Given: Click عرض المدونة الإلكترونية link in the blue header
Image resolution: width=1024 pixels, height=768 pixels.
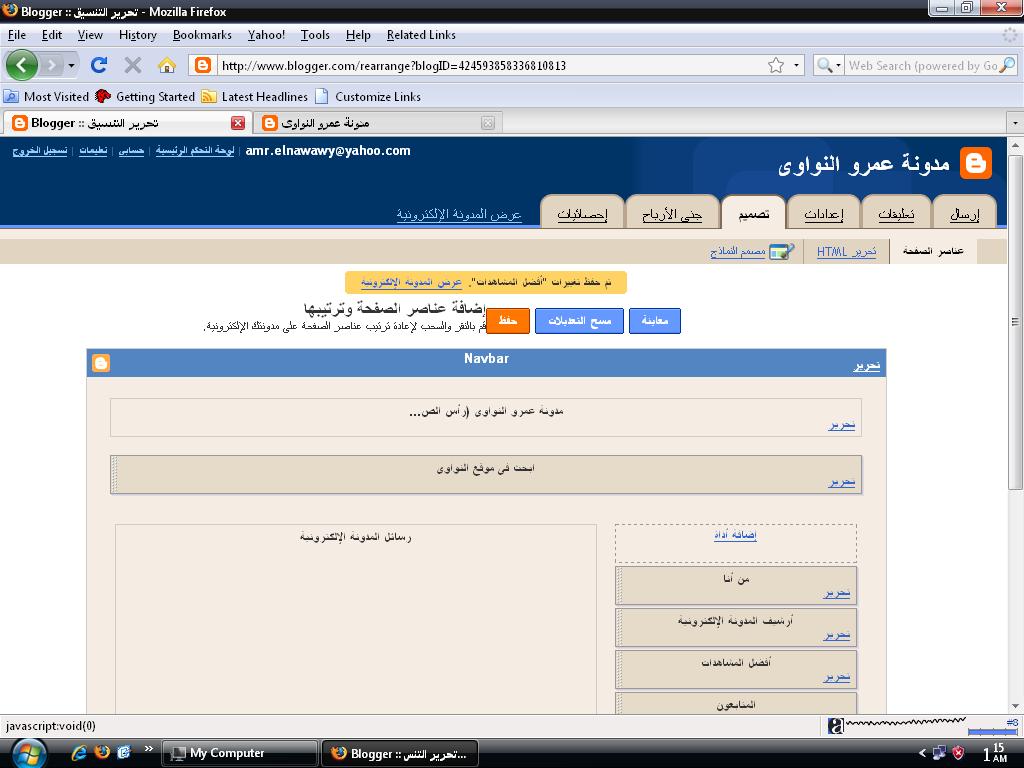Looking at the screenshot, I should pos(459,214).
